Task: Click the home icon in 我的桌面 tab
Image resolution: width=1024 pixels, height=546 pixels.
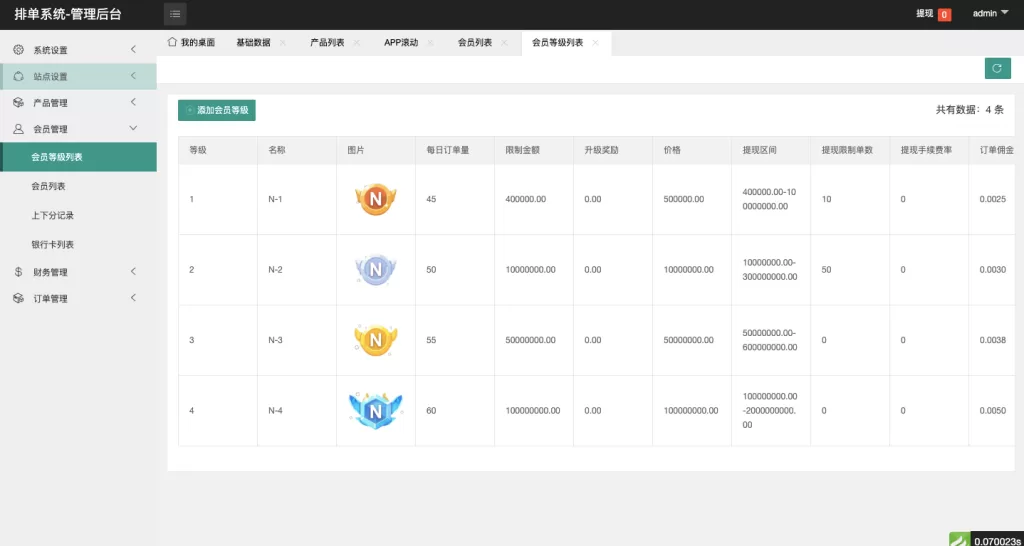Action: 173,43
